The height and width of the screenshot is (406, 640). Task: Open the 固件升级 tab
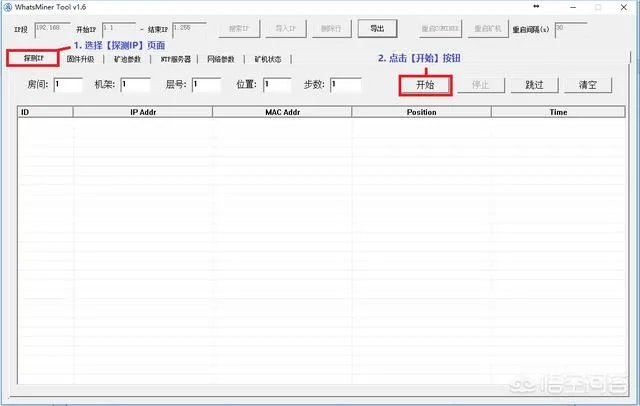tap(80, 59)
